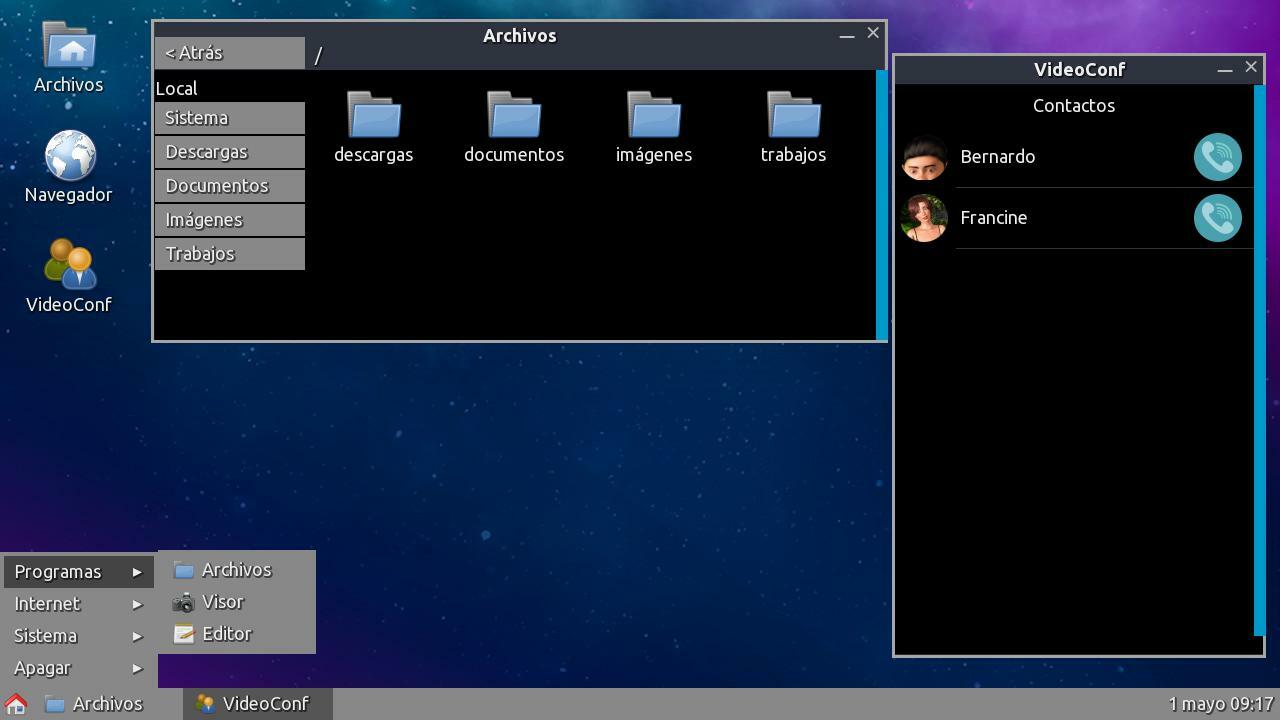Open the documentos folder icon

click(x=514, y=117)
